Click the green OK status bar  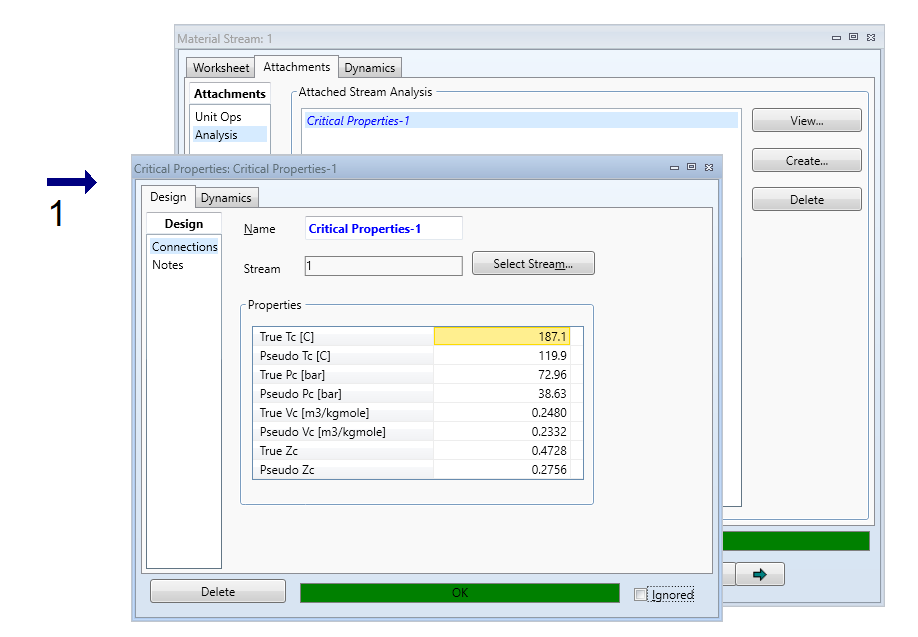click(x=458, y=593)
